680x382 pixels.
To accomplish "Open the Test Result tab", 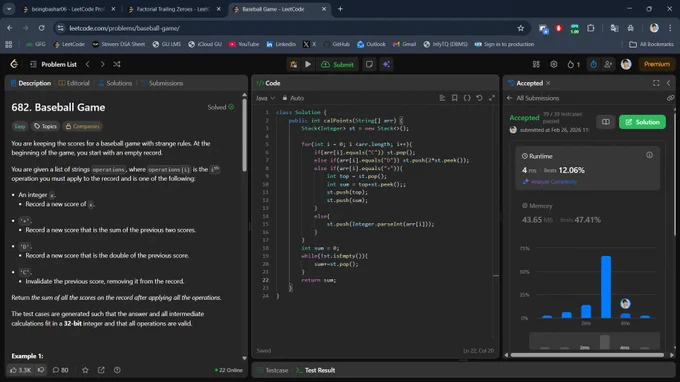I will [315, 370].
